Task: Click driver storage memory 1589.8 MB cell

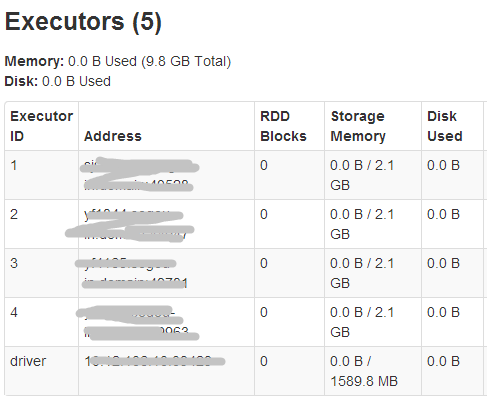Action: tap(373, 371)
